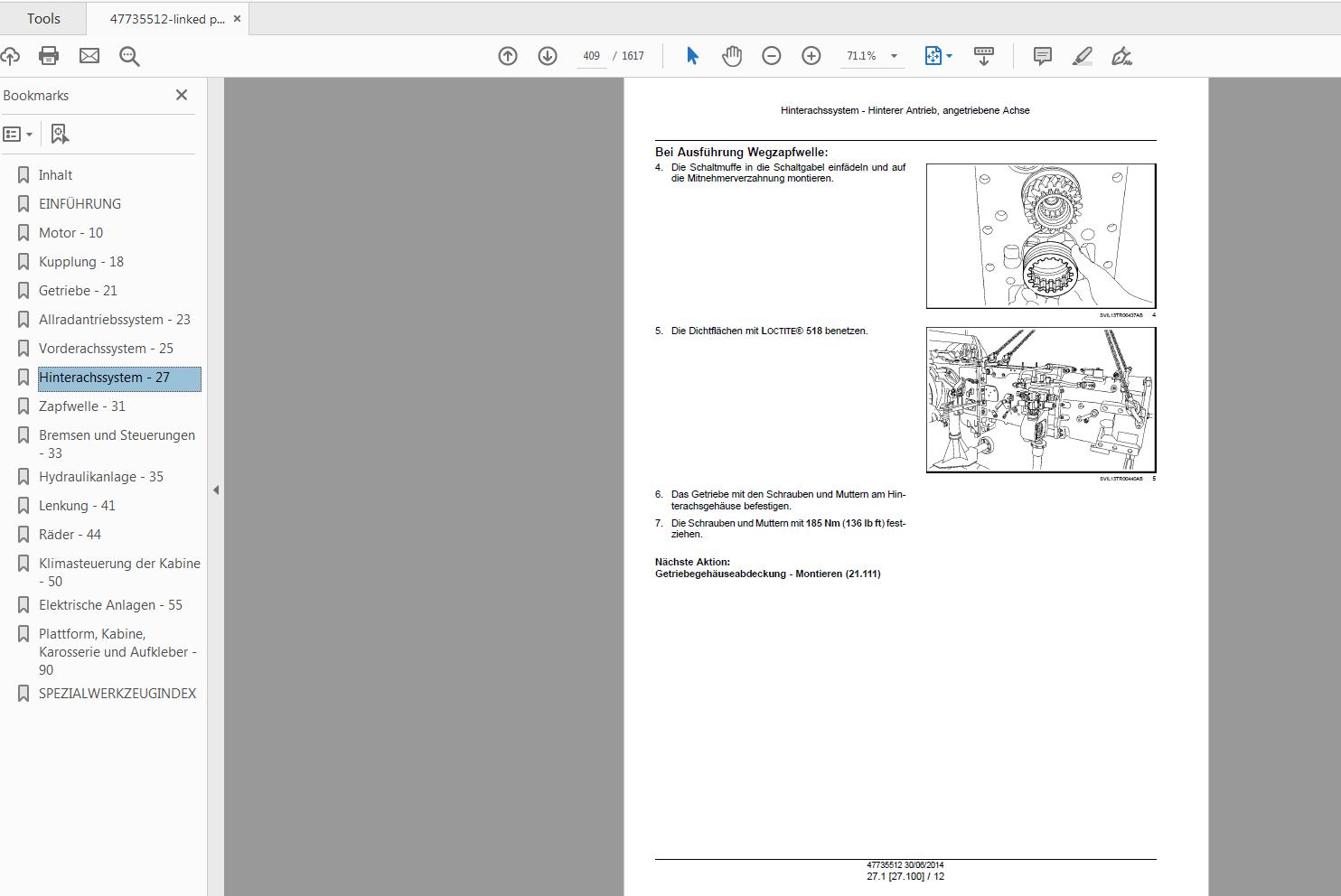Select Hinterachssystem - 27 bookmark
This screenshot has width=1341, height=896.
(119, 378)
